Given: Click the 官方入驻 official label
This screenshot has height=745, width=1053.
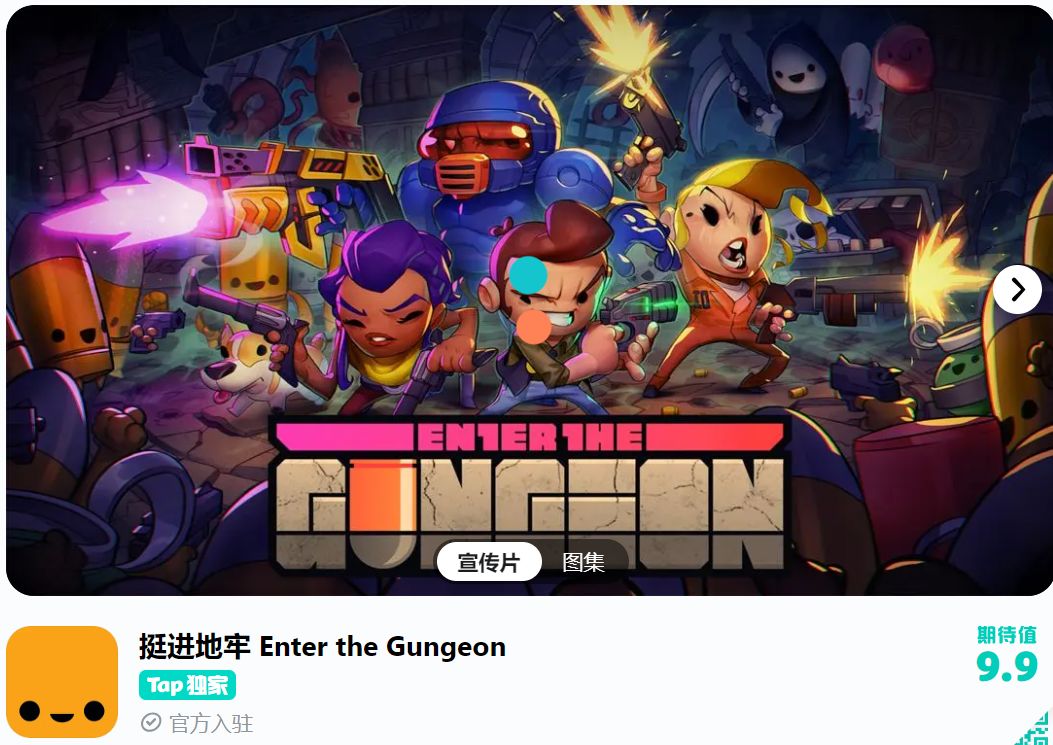Looking at the screenshot, I should click(211, 724).
